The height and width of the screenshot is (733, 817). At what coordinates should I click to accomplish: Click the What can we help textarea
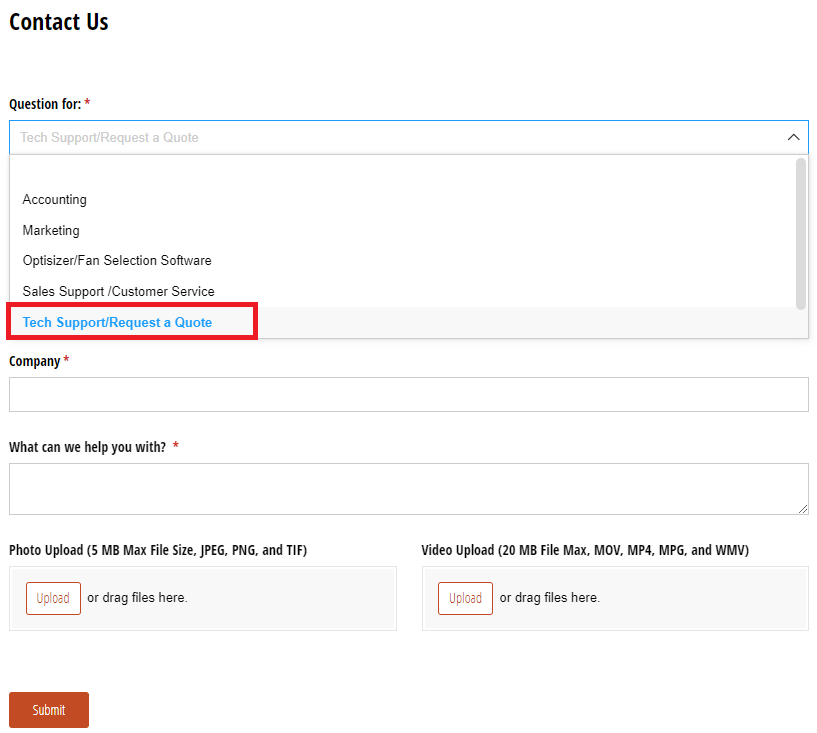pyautogui.click(x=408, y=488)
